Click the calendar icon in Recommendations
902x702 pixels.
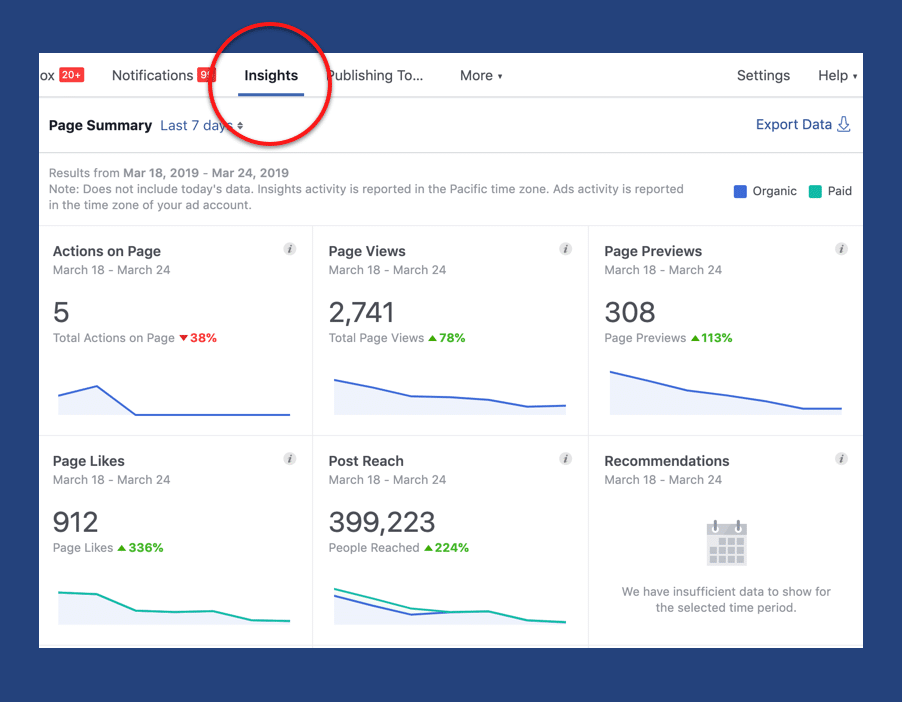[727, 543]
